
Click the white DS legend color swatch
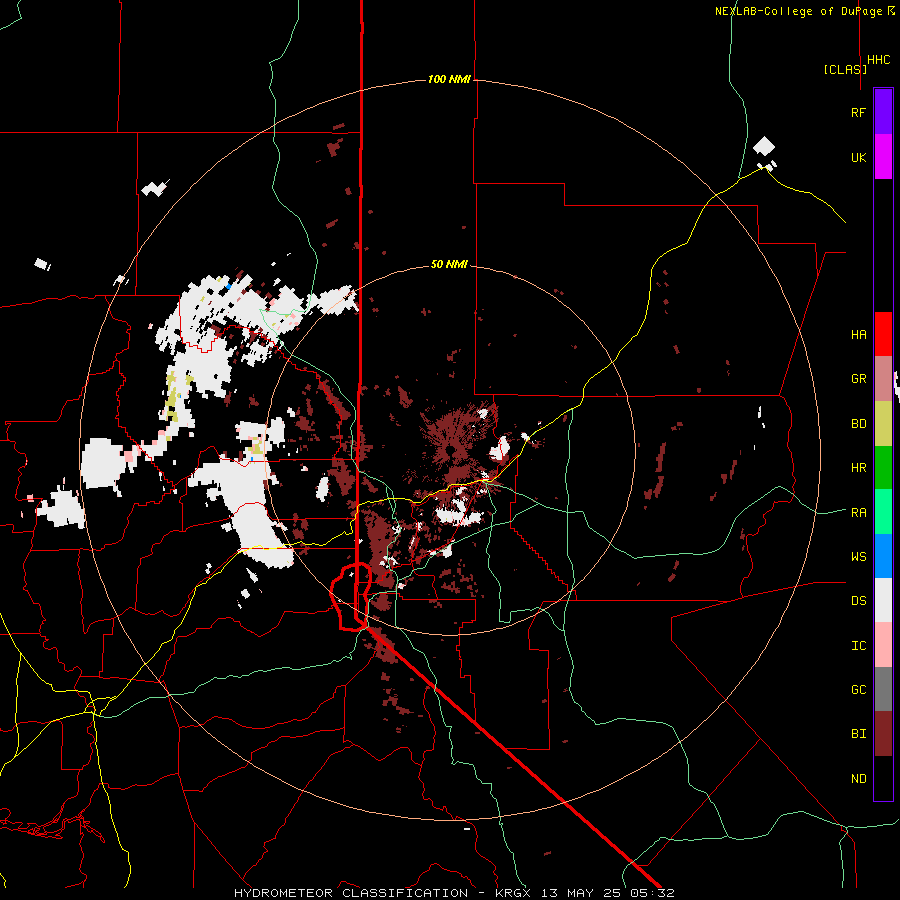(883, 600)
